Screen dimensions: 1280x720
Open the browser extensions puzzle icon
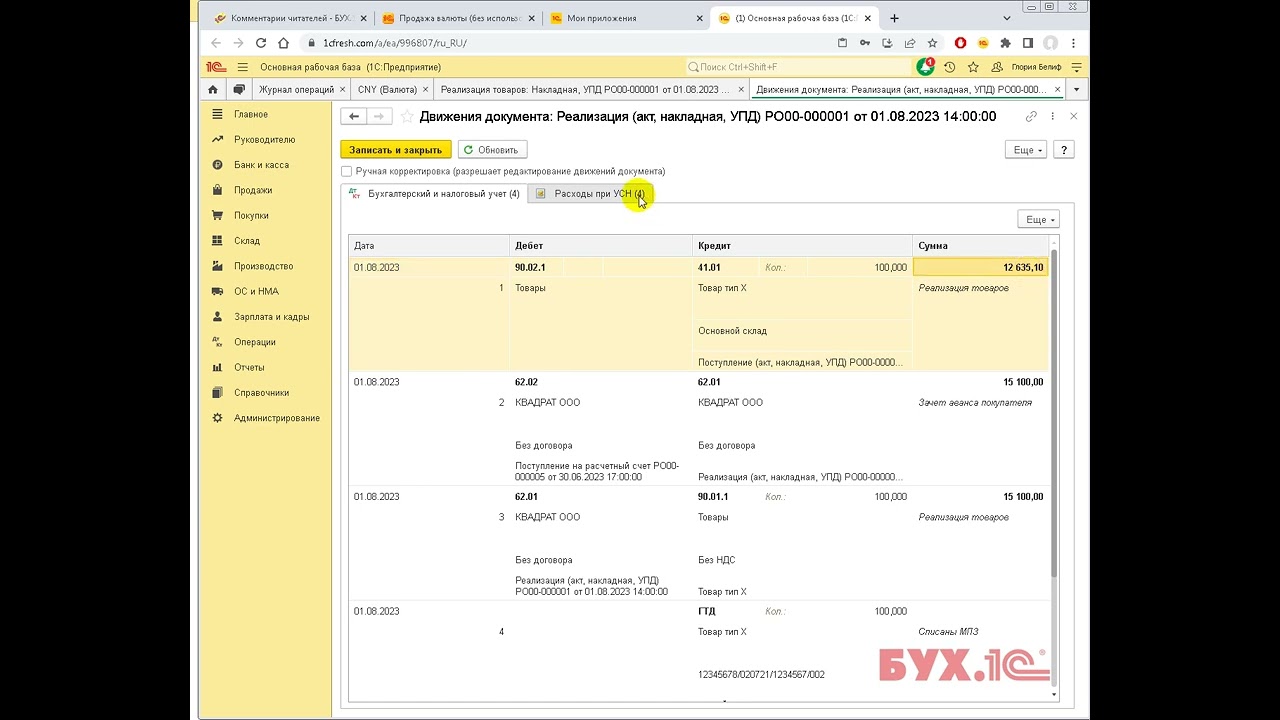[x=1005, y=43]
